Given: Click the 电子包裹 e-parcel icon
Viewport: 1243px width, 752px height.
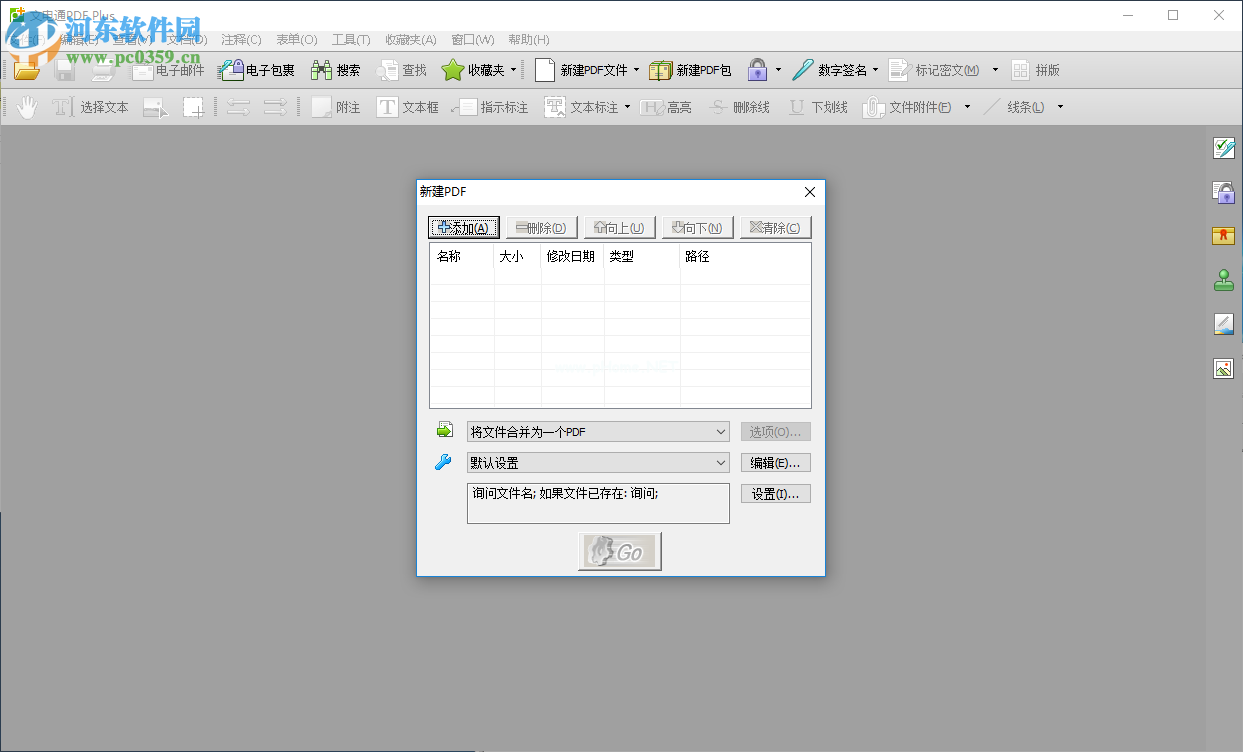Looking at the screenshot, I should click(x=249, y=69).
